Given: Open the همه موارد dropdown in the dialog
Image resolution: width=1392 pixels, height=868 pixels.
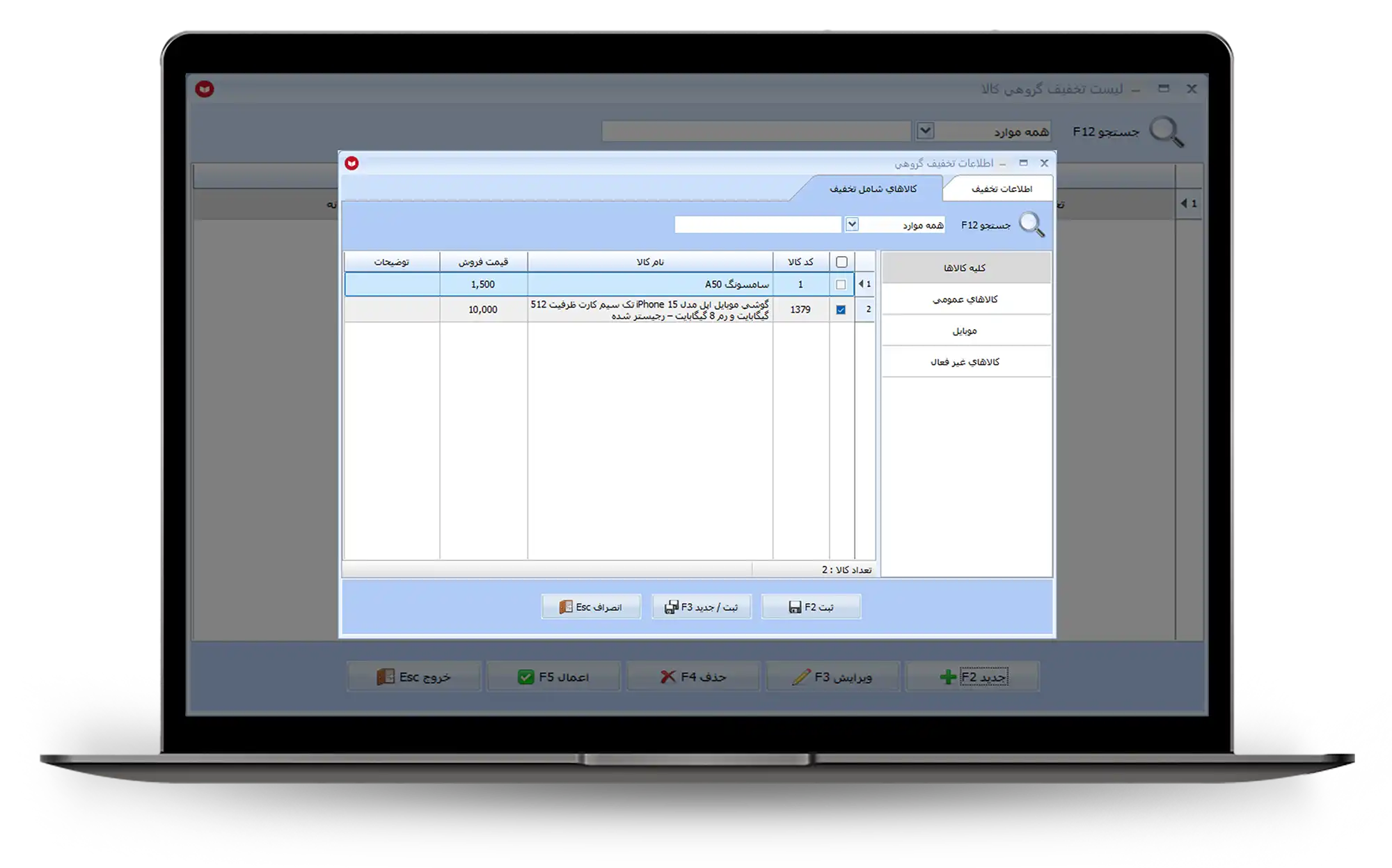Looking at the screenshot, I should [x=852, y=224].
